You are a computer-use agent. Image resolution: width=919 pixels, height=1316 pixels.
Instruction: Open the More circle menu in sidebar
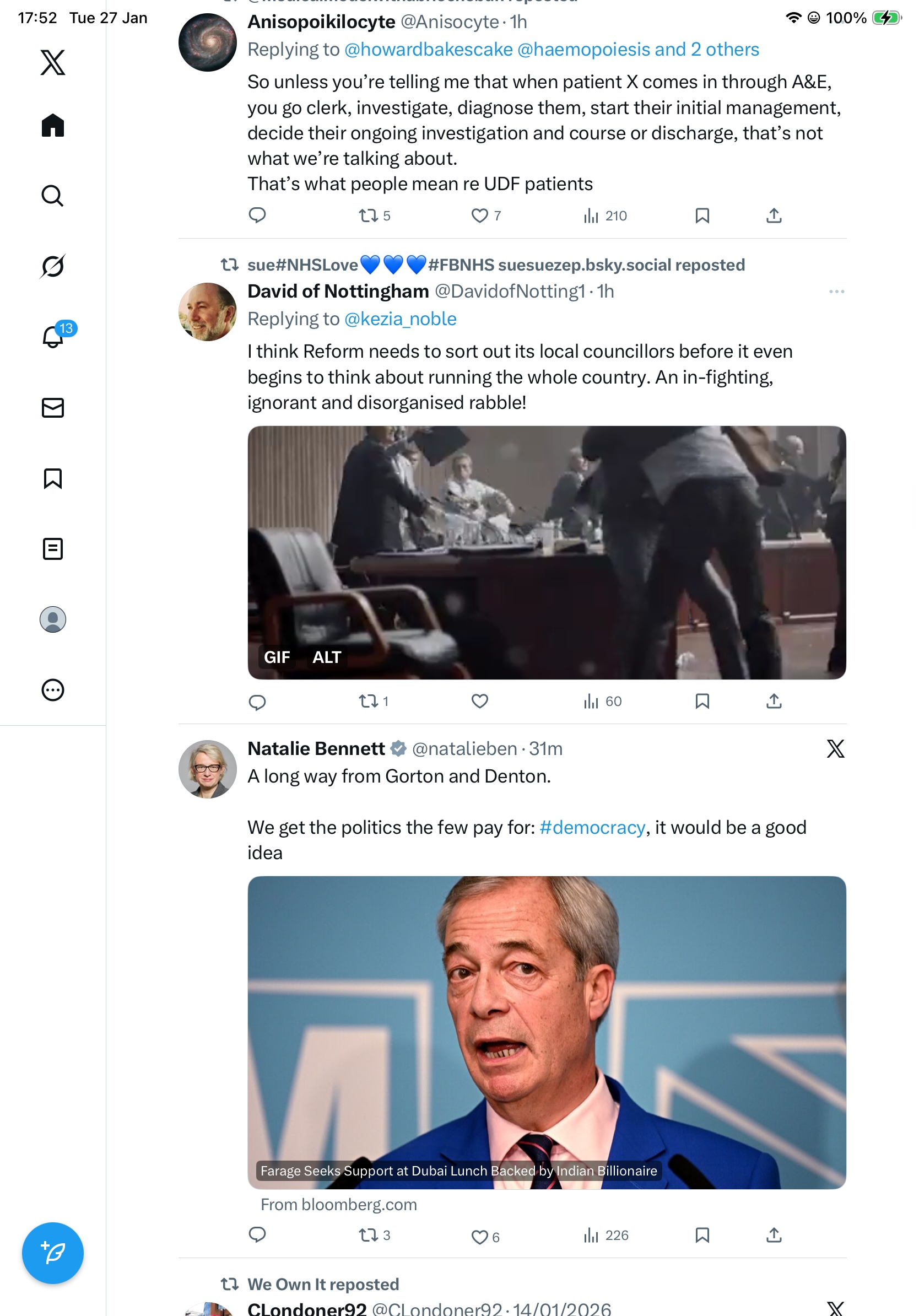53,689
